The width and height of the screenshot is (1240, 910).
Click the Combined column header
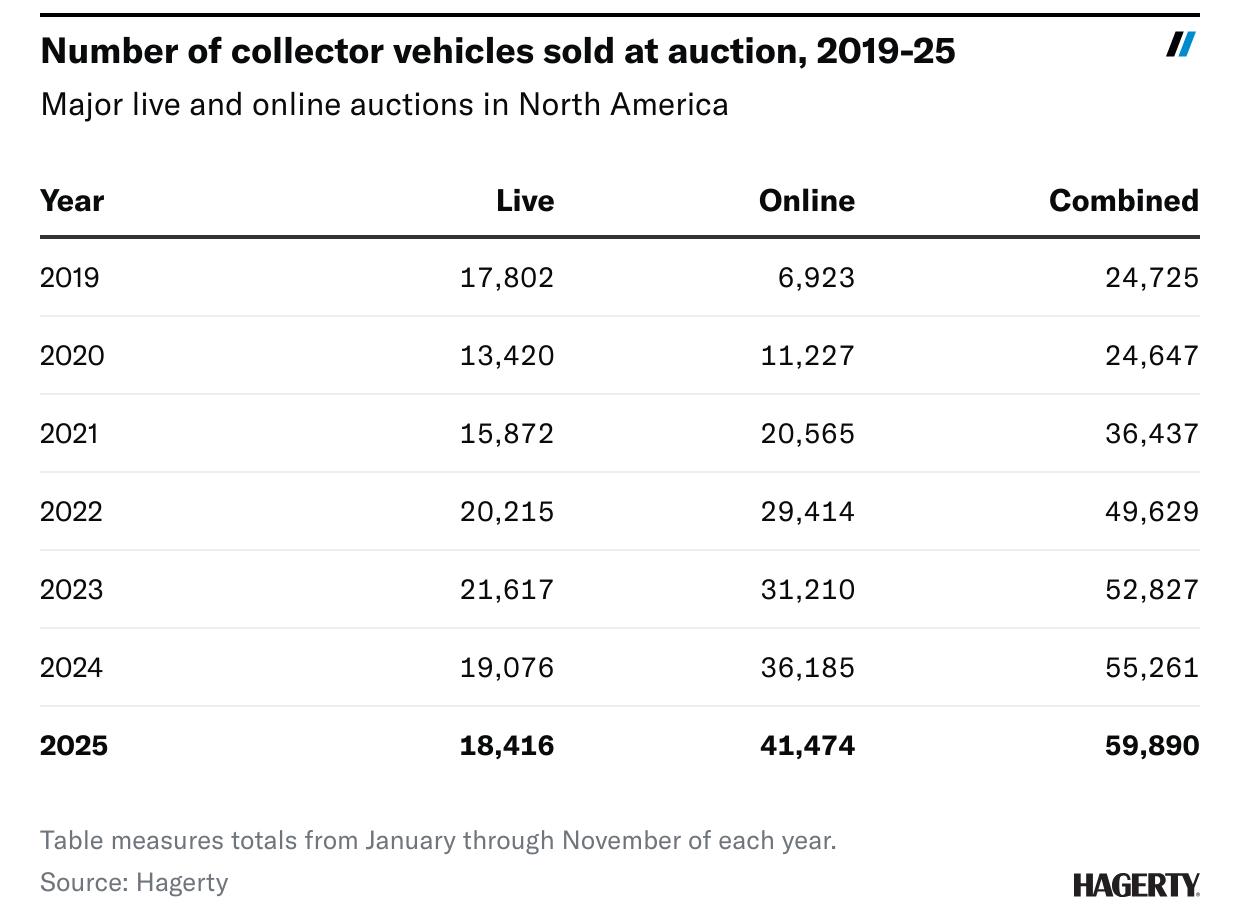pos(1123,201)
